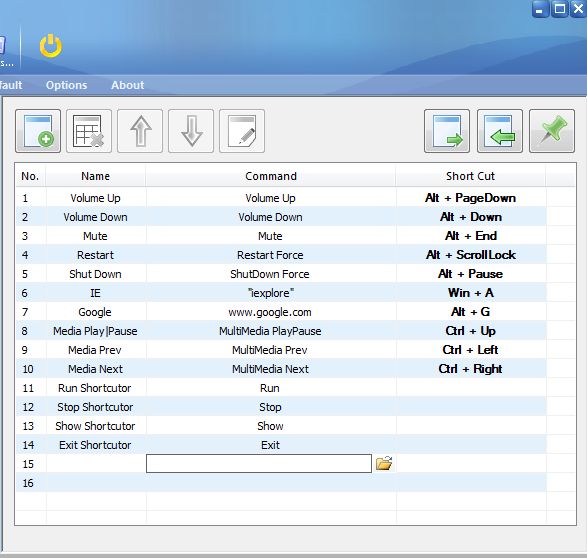Viewport: 587px width, 558px height.
Task: Click the "iexplore" command cell
Action: click(x=271, y=293)
